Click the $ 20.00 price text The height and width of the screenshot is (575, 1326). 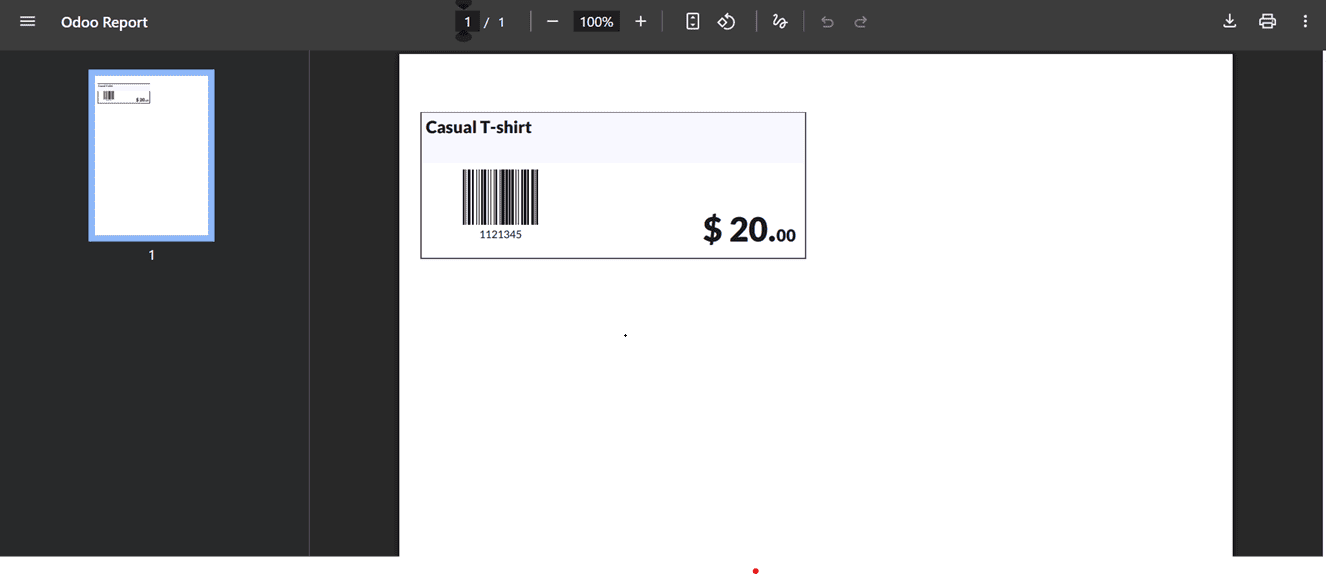click(x=749, y=230)
